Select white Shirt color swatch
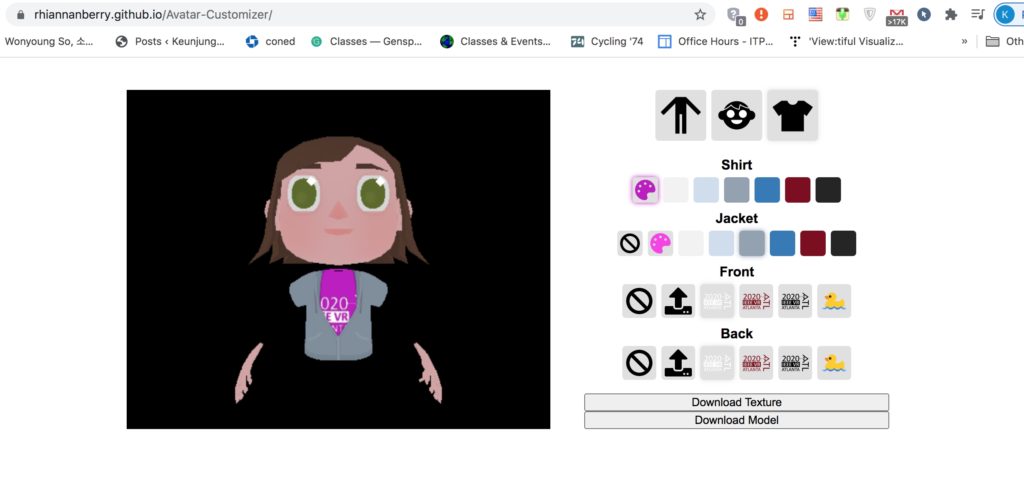The image size is (1024, 485). (676, 190)
